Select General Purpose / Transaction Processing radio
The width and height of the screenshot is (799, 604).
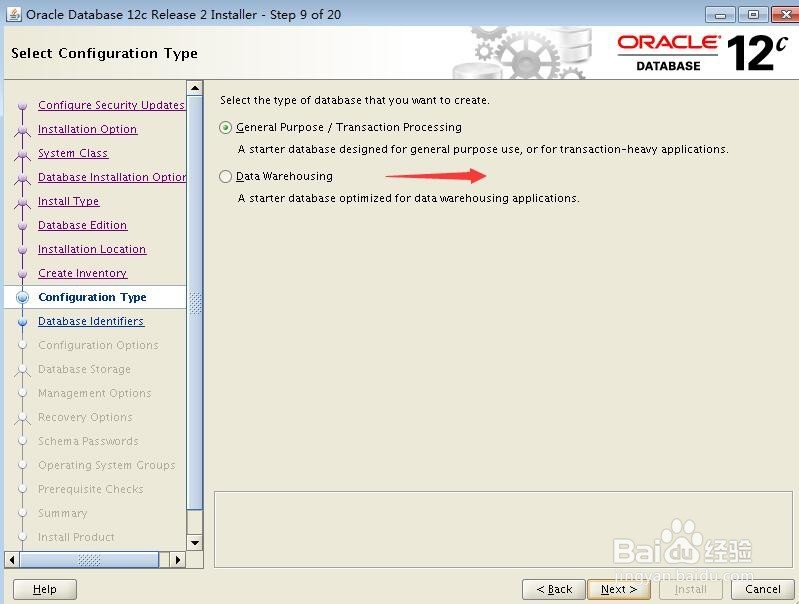(225, 127)
